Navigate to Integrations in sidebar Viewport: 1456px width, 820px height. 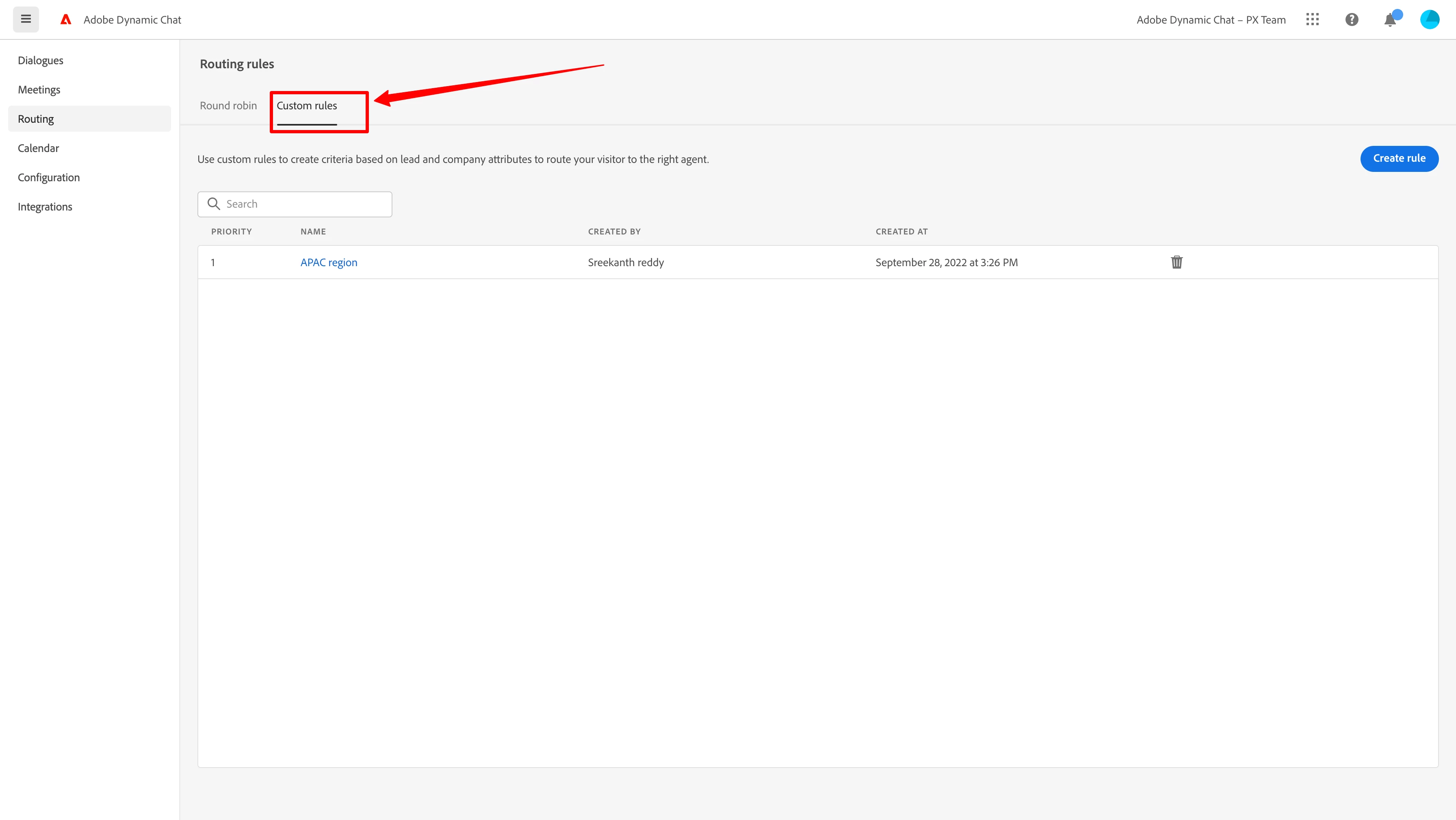pos(45,207)
